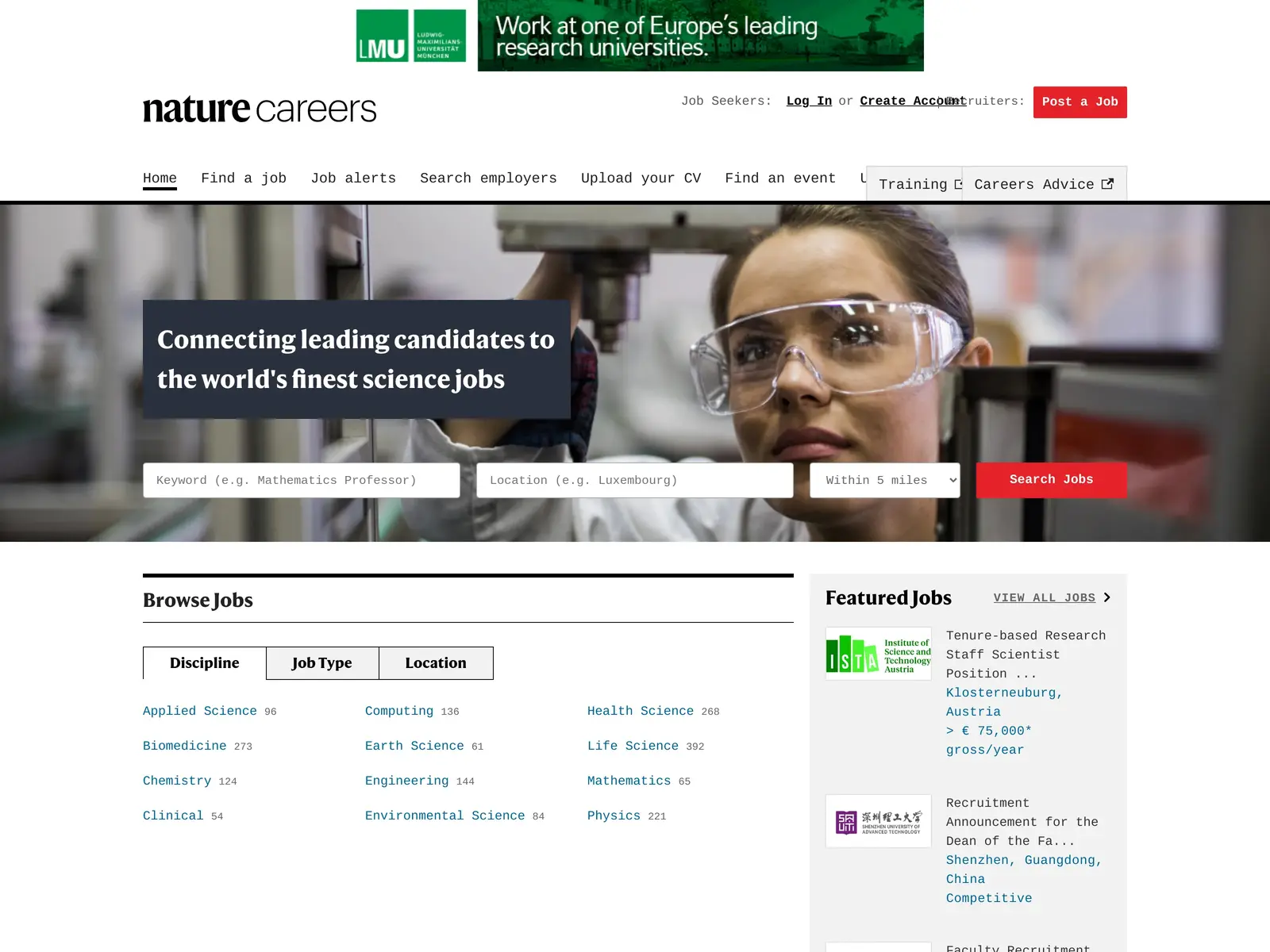Open the Within 5 miles distance dropdown
This screenshot has height=952, width=1270.
pyautogui.click(x=885, y=481)
